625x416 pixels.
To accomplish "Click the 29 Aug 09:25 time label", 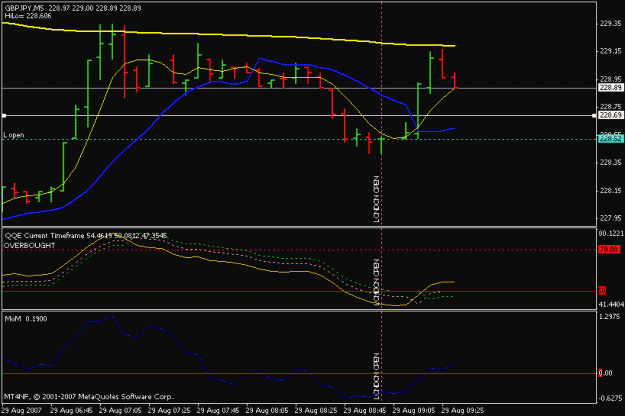I will pos(463,410).
